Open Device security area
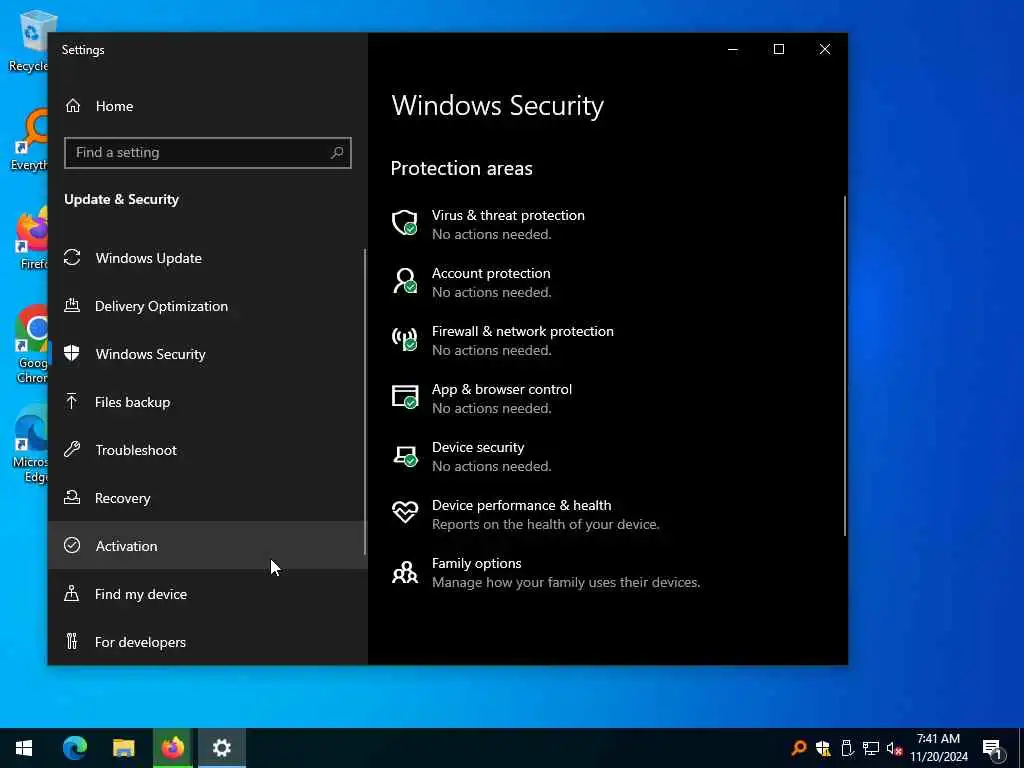The height and width of the screenshot is (768, 1024). pos(472,456)
